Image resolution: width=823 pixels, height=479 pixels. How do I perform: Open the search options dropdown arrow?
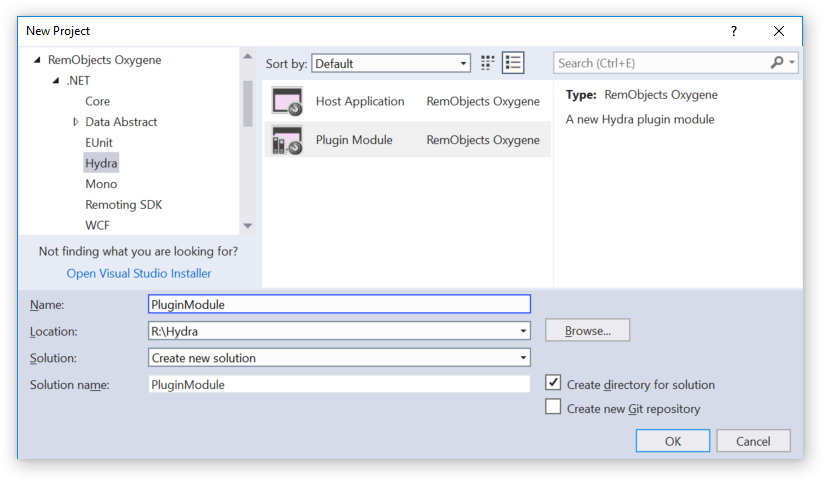792,63
